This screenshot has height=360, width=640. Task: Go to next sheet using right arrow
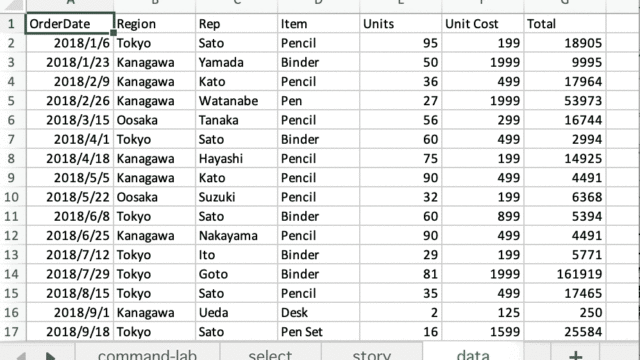tap(50, 356)
